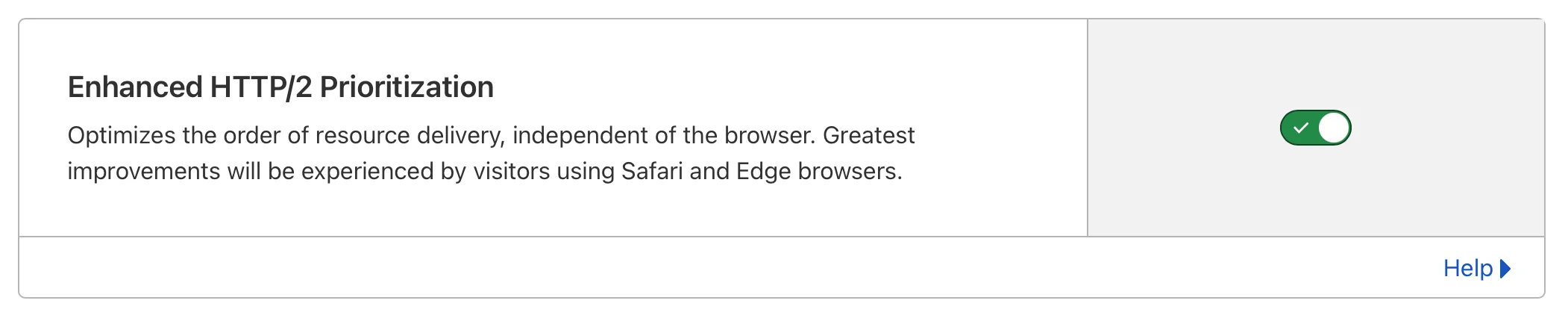The image size is (1568, 318).
Task: Click the word Edge in the description
Action: click(x=763, y=172)
